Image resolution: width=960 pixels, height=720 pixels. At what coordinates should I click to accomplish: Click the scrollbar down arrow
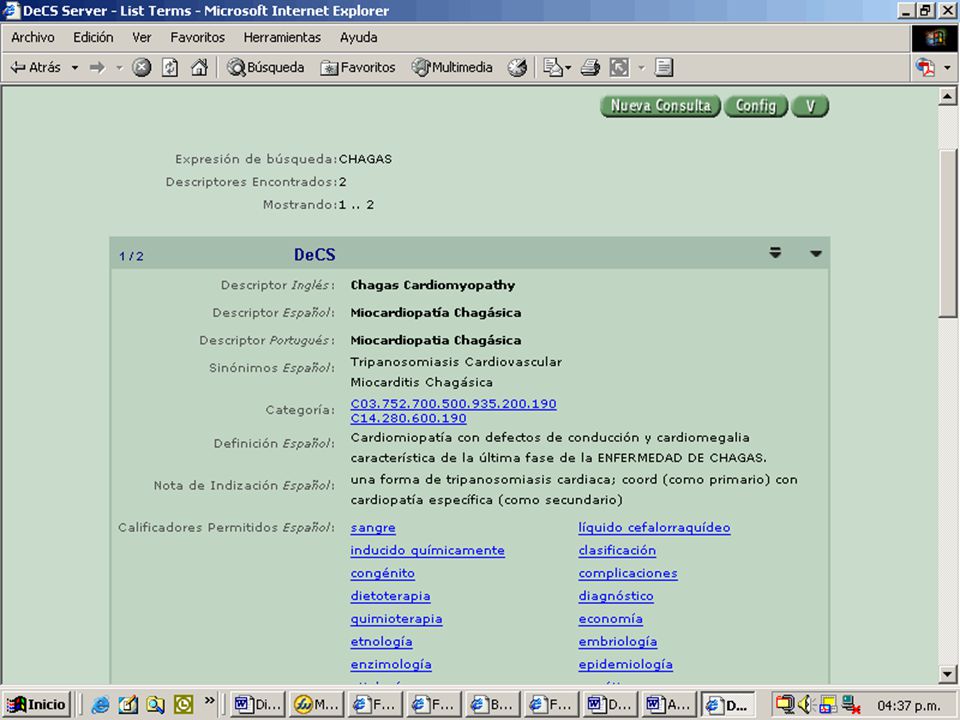[x=947, y=675]
